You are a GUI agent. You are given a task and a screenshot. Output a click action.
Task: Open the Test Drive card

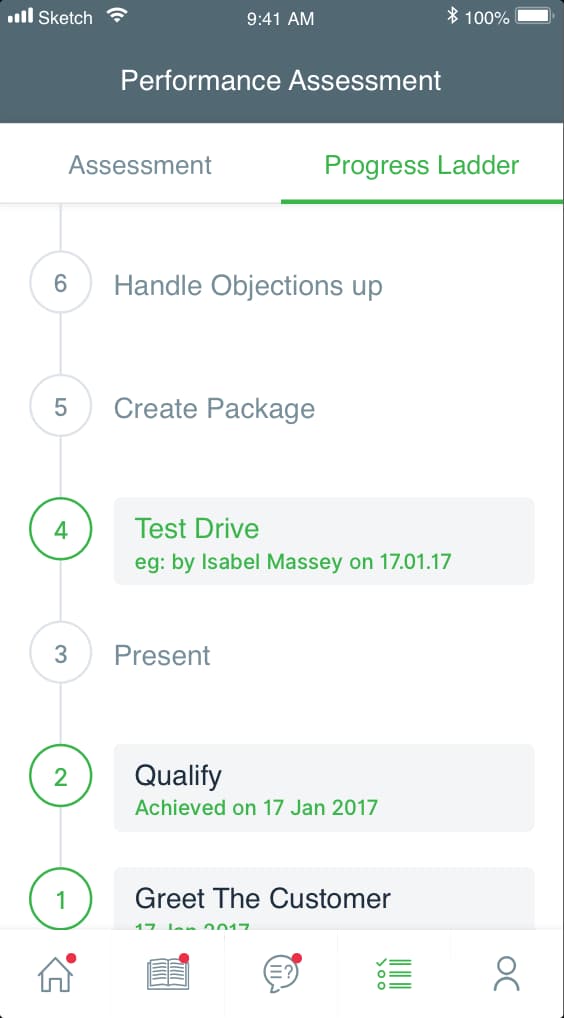point(324,541)
